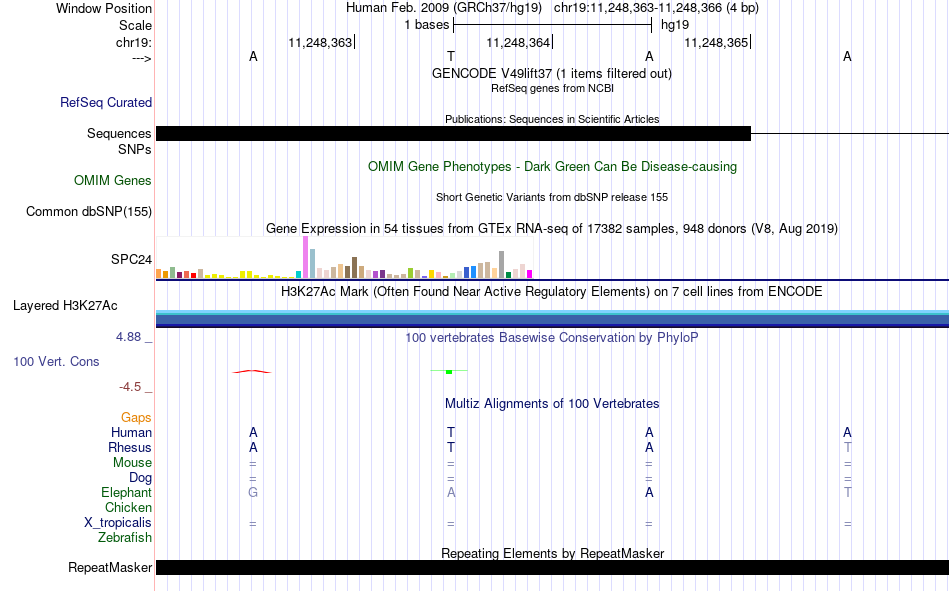Click the SPC24 gene expression label
The height and width of the screenshot is (591, 950).
(x=131, y=259)
